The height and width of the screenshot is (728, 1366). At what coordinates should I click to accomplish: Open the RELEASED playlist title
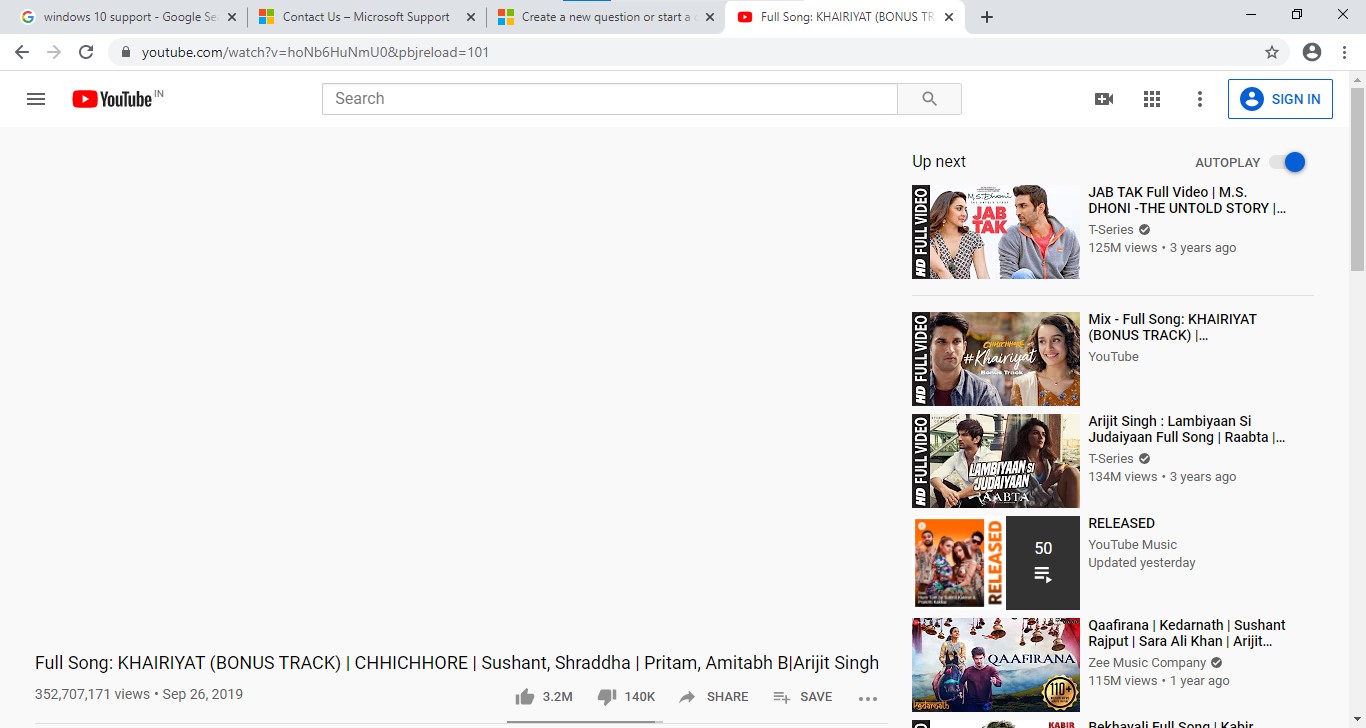click(x=1121, y=523)
